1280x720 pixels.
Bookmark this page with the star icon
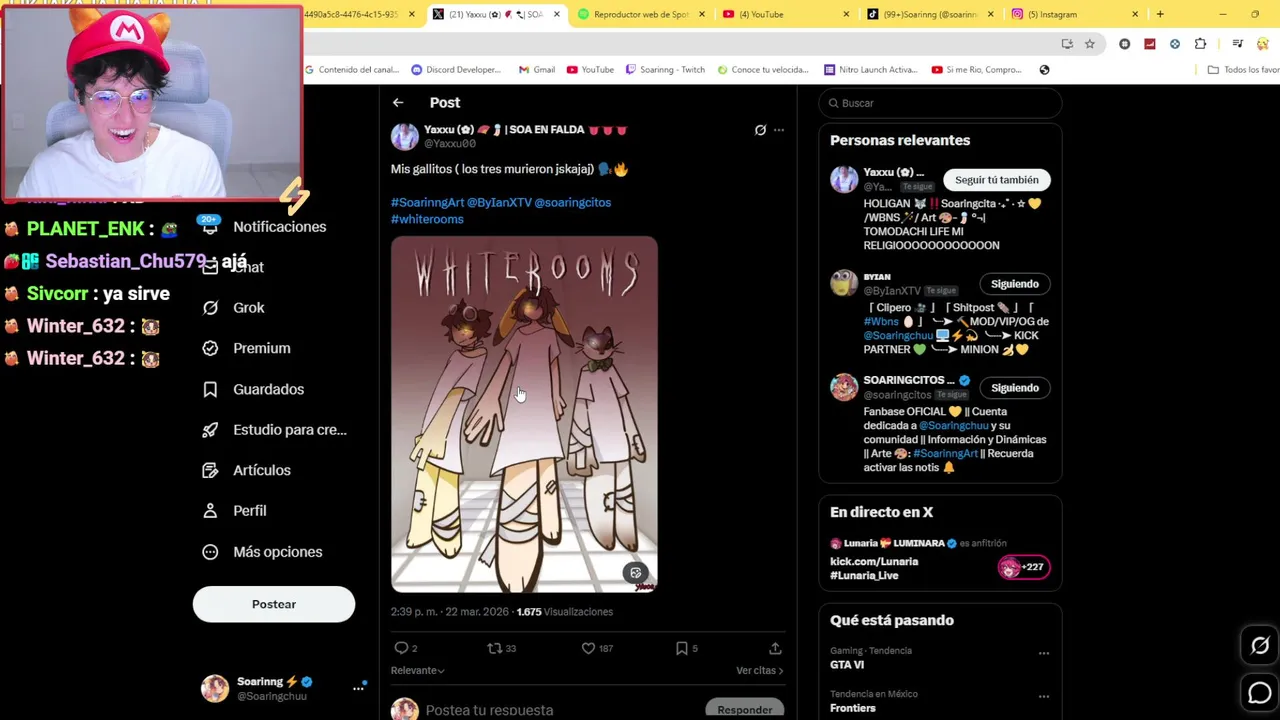click(1090, 44)
